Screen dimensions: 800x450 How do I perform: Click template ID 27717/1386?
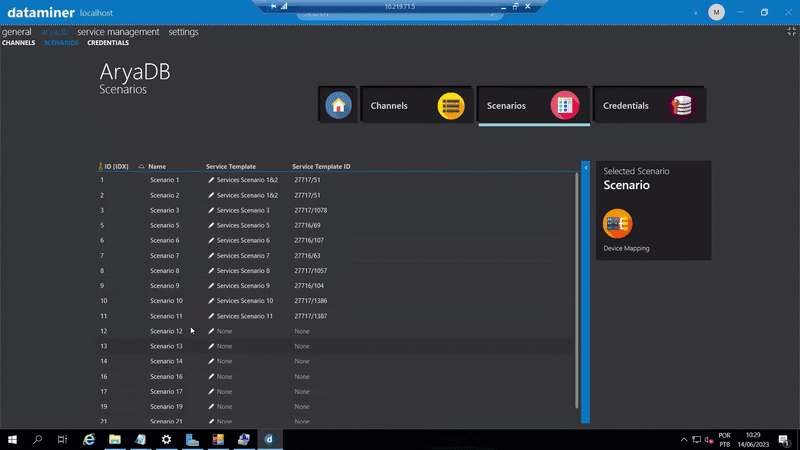pyautogui.click(x=311, y=301)
